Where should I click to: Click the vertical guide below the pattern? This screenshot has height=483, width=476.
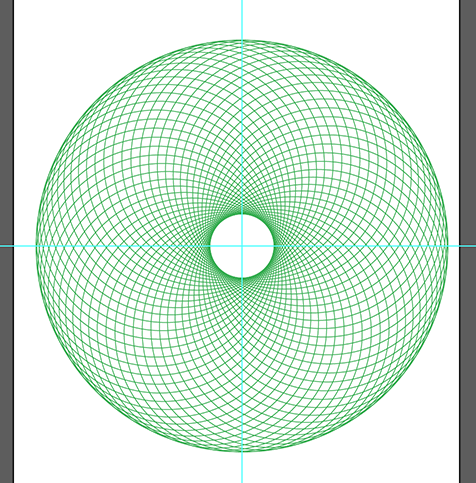[x=242, y=468]
